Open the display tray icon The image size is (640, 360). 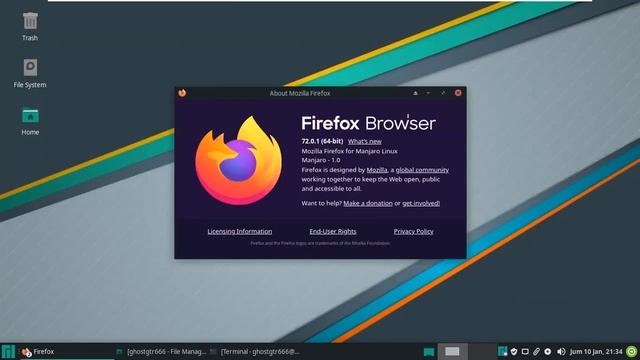(525, 351)
